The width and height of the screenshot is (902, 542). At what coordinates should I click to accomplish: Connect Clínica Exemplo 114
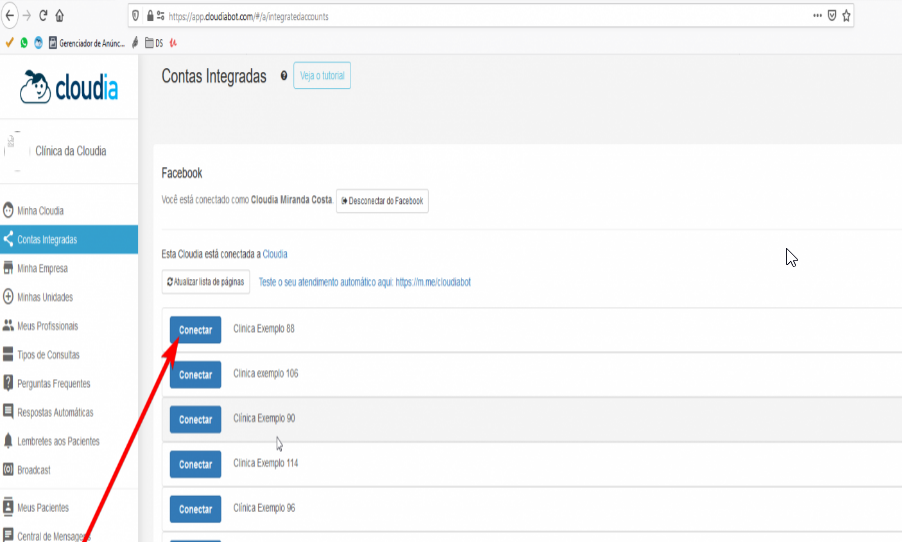pos(195,464)
